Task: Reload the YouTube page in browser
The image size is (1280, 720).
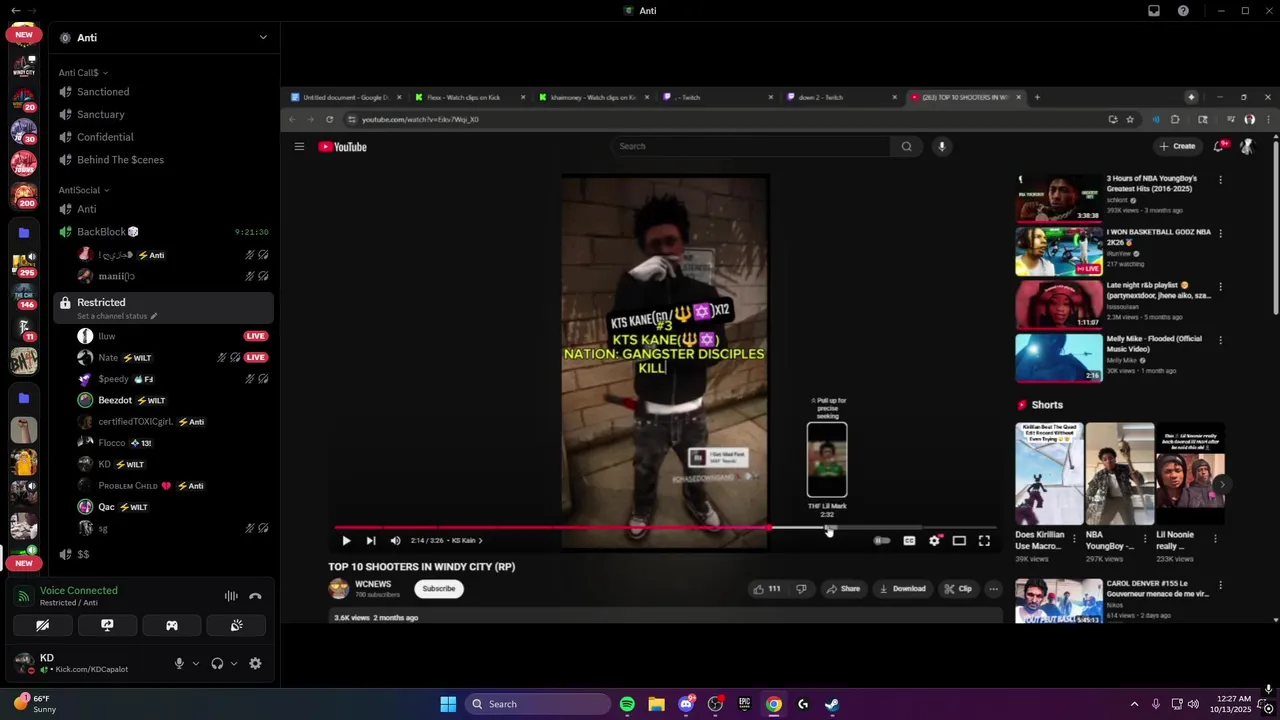Action: click(330, 119)
